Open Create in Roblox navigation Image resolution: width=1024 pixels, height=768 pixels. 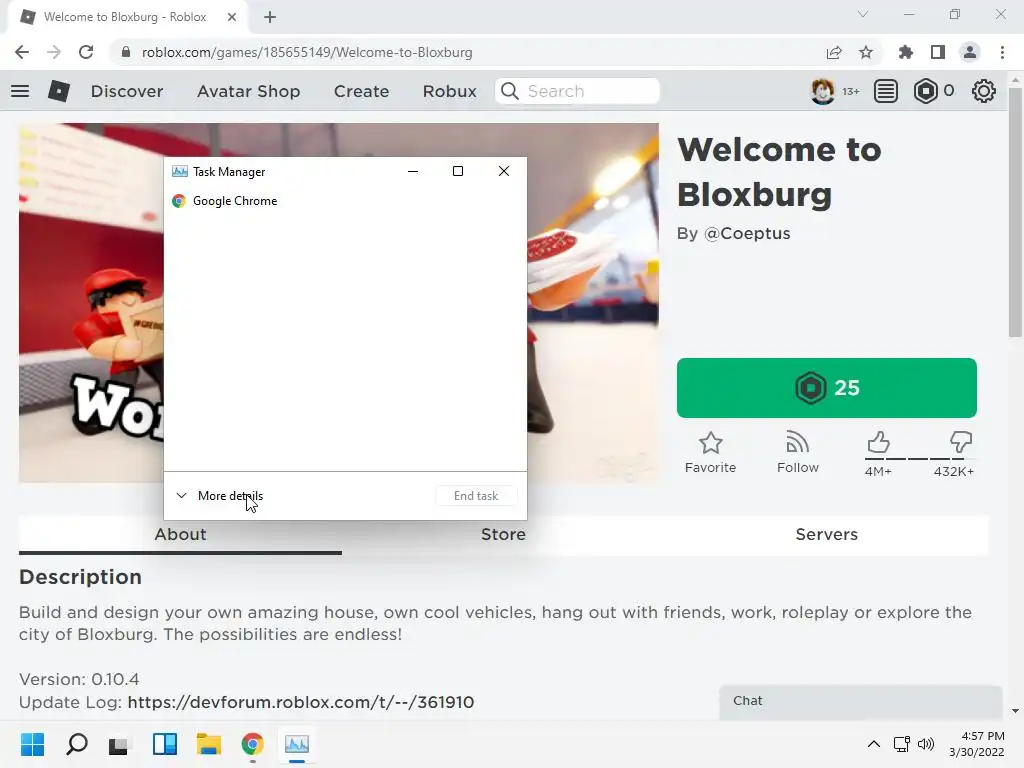pyautogui.click(x=361, y=91)
